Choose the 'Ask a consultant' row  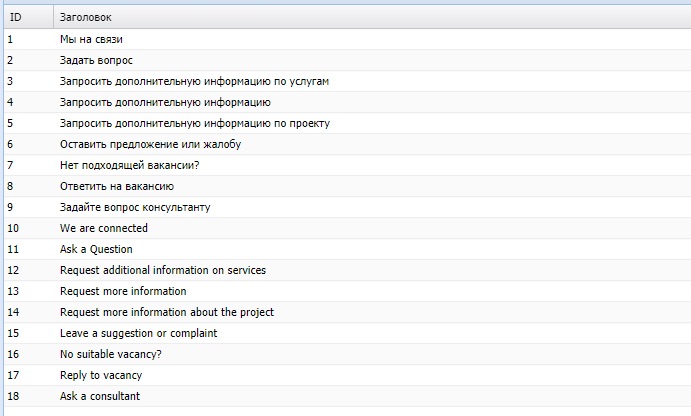pos(100,396)
